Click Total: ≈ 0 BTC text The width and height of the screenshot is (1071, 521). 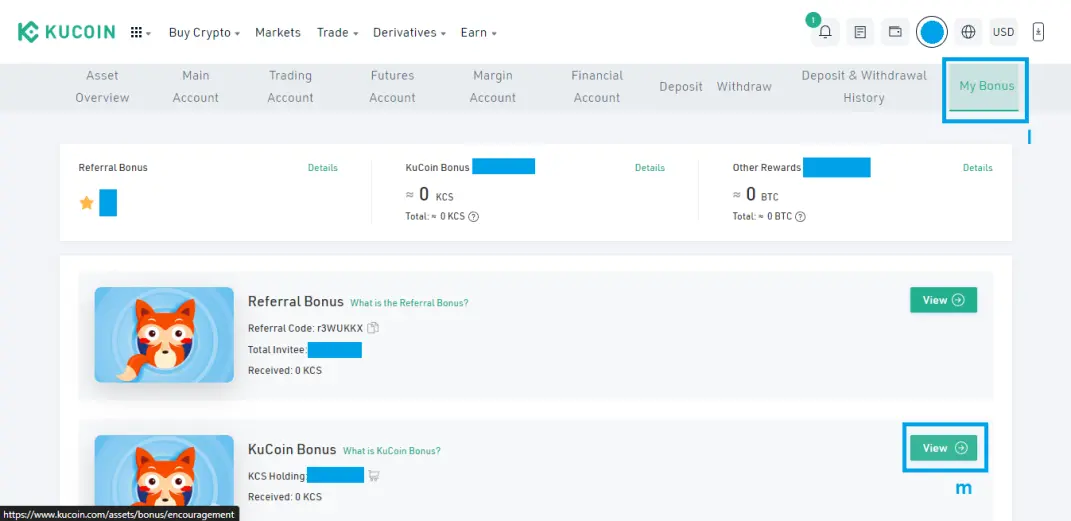[762, 216]
